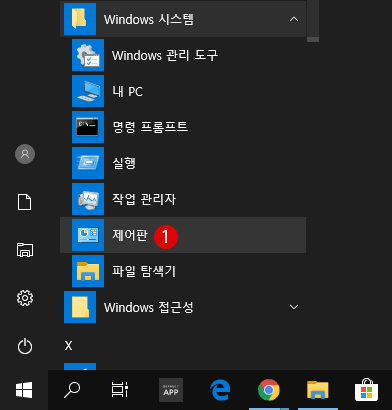This screenshot has width=392, height=410.
Task: Open 파일 탐색기 folder icon
Action: 88,271
